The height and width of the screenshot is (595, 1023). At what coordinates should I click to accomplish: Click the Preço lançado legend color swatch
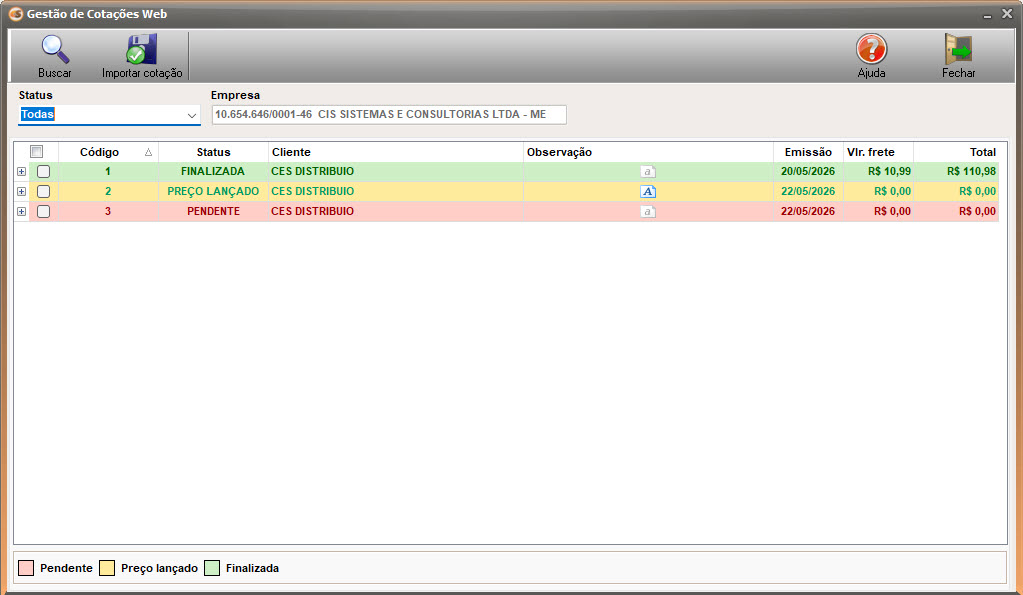click(x=107, y=568)
